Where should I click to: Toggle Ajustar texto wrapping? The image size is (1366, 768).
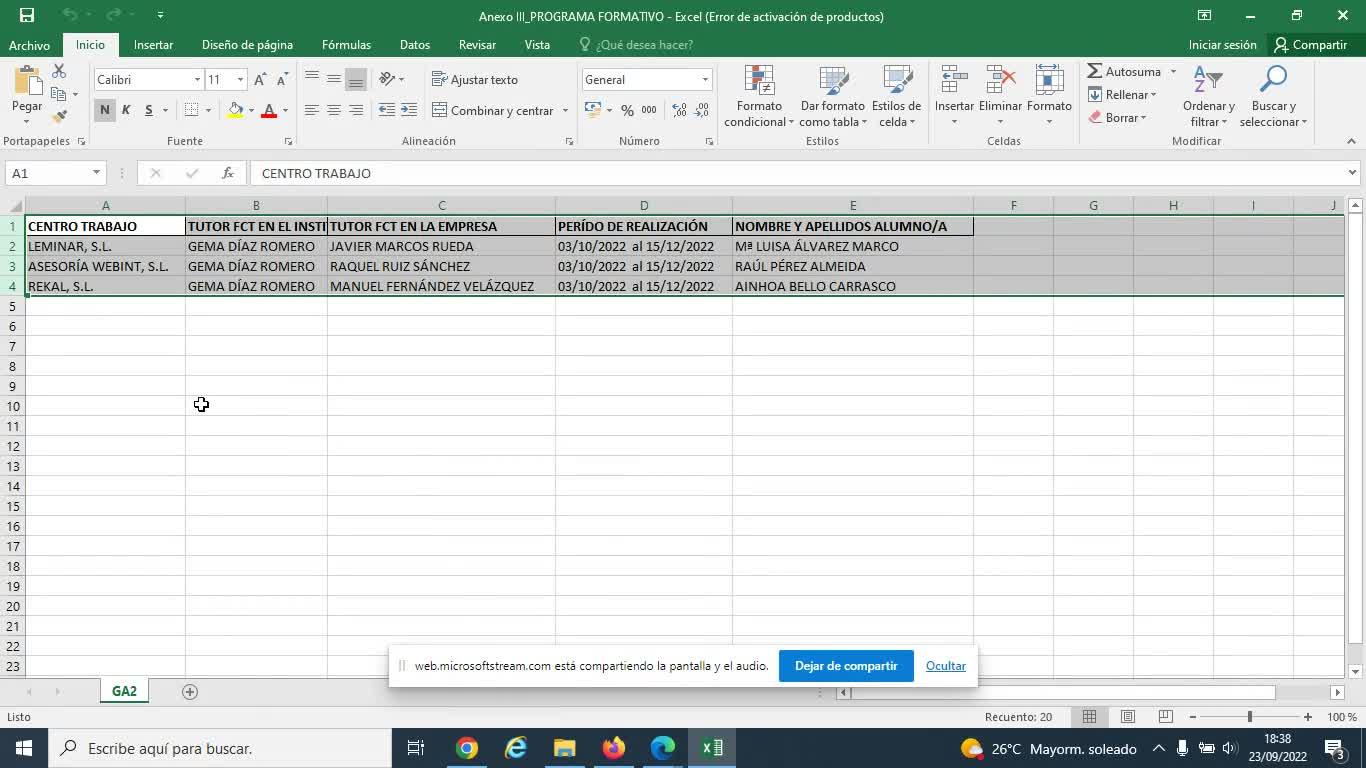(x=475, y=80)
